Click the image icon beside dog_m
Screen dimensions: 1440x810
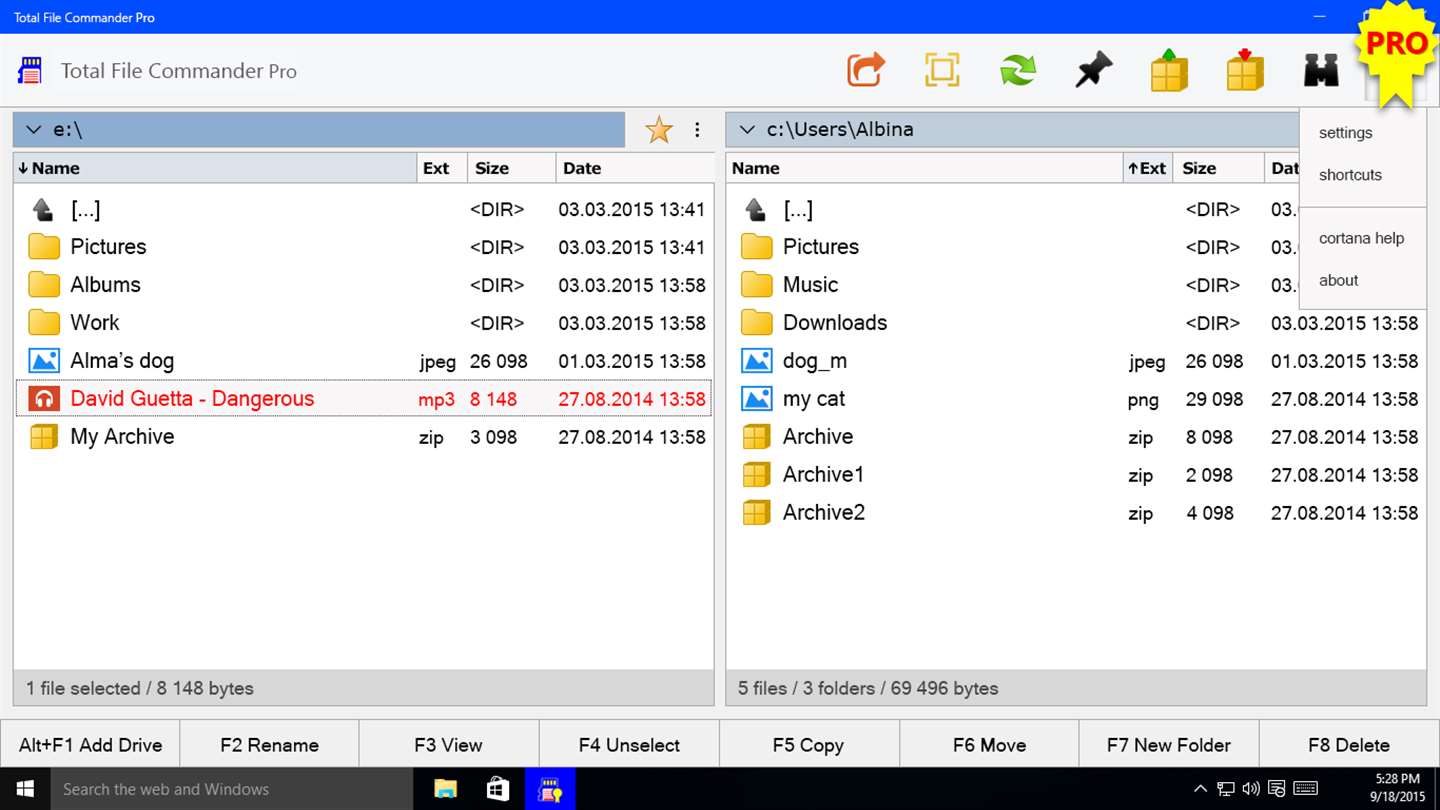pos(757,361)
